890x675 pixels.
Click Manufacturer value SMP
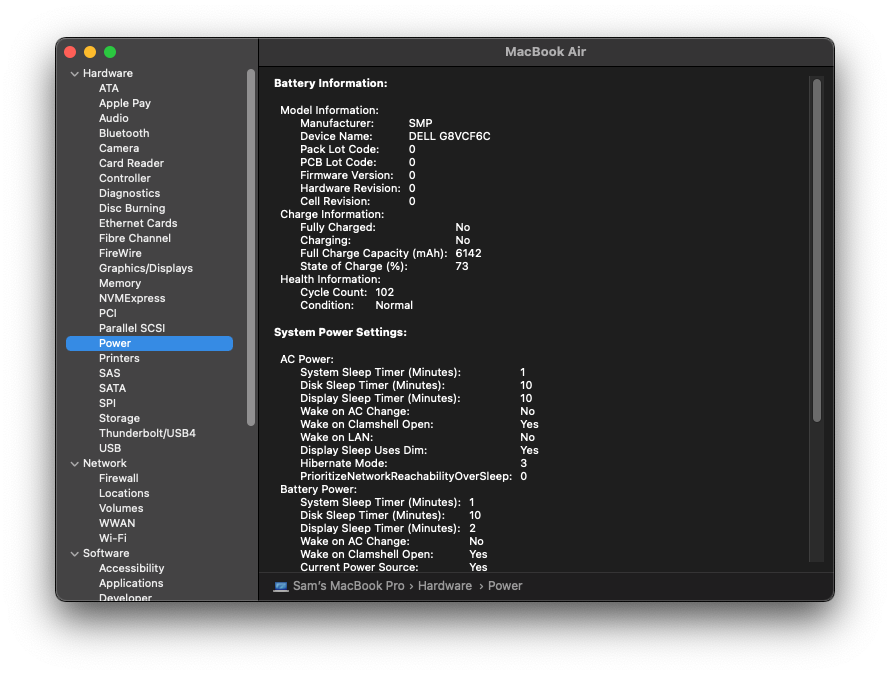click(420, 123)
